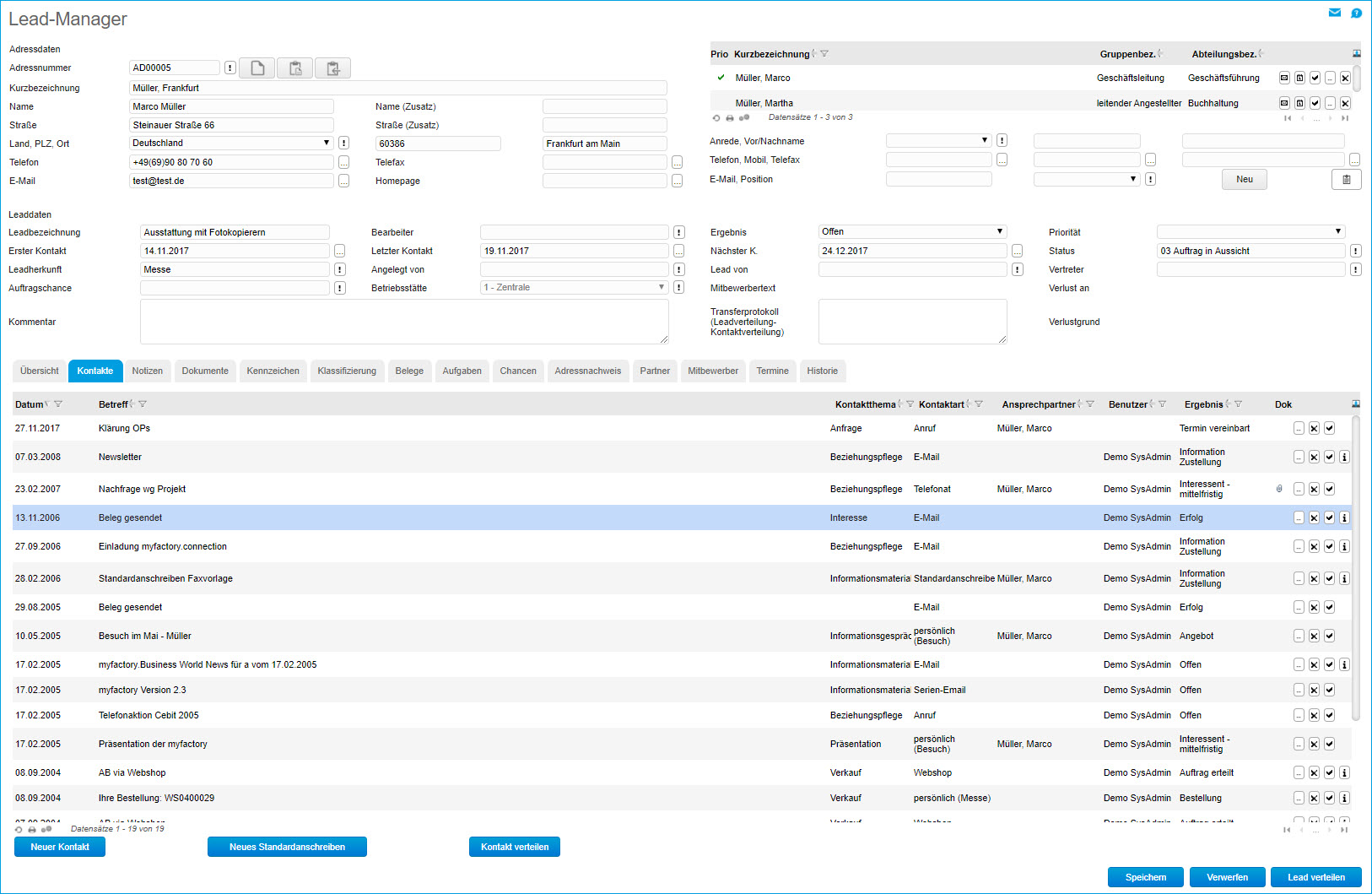1372x894 pixels.
Task: Click the Neuer Kontakt button
Action: click(x=60, y=847)
